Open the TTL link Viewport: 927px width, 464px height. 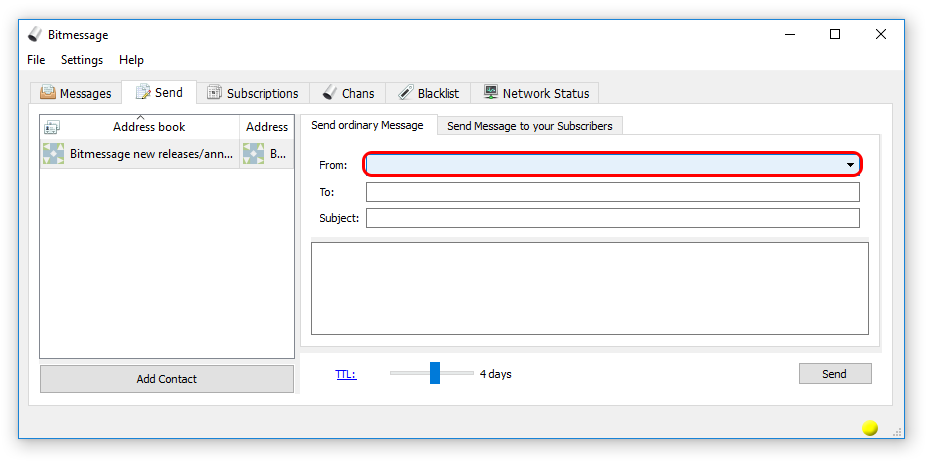346,374
